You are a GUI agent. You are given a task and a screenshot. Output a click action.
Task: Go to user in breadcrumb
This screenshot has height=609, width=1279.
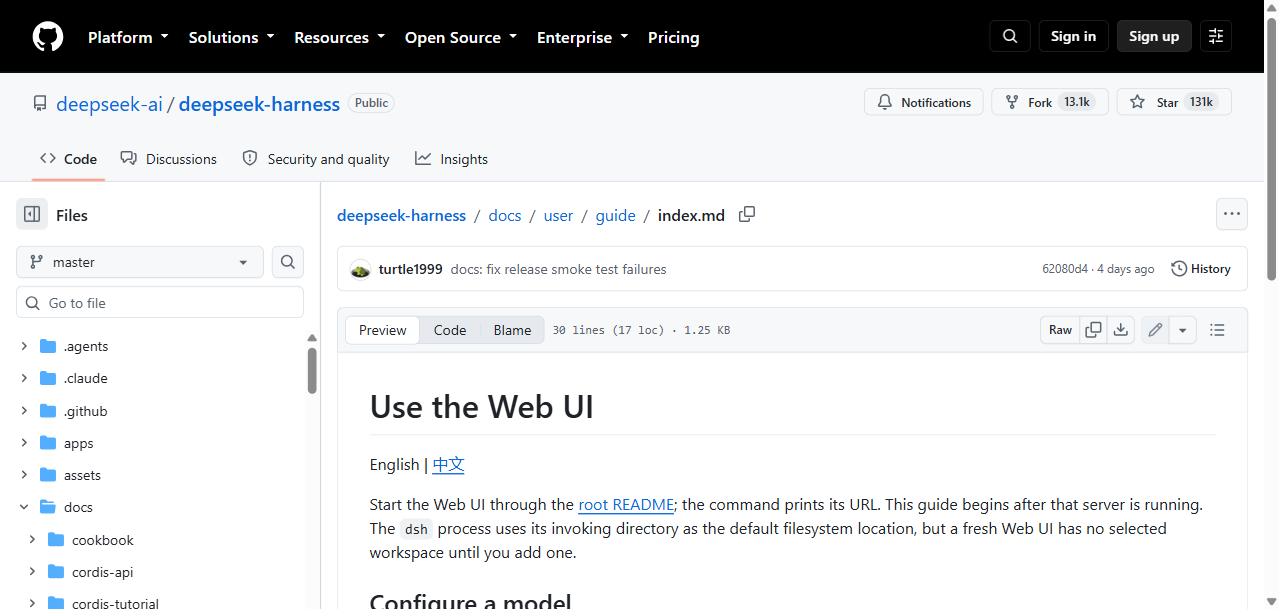[558, 215]
